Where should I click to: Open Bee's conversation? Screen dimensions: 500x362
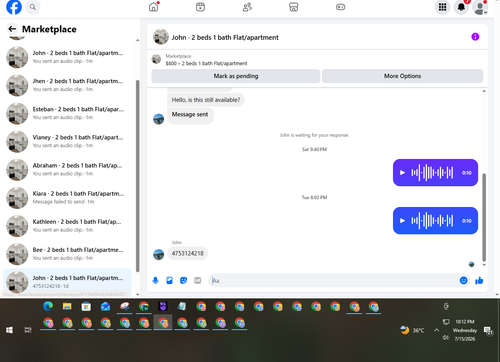click(x=68, y=254)
